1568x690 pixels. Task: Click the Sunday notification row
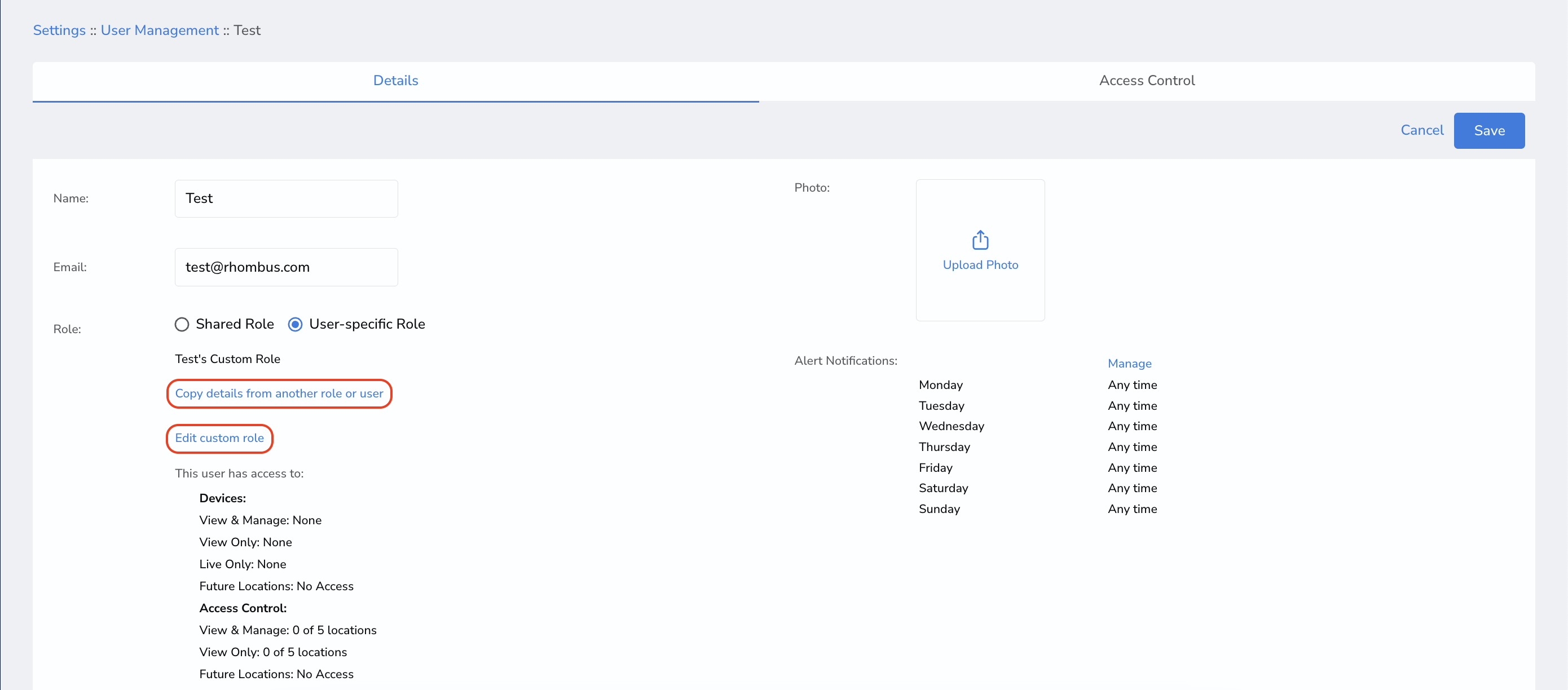(1038, 508)
